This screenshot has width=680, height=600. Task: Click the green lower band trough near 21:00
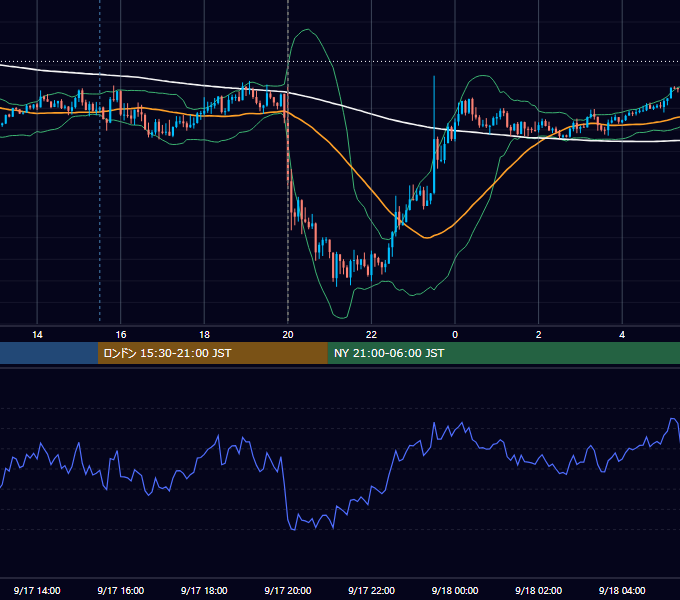pyautogui.click(x=342, y=318)
